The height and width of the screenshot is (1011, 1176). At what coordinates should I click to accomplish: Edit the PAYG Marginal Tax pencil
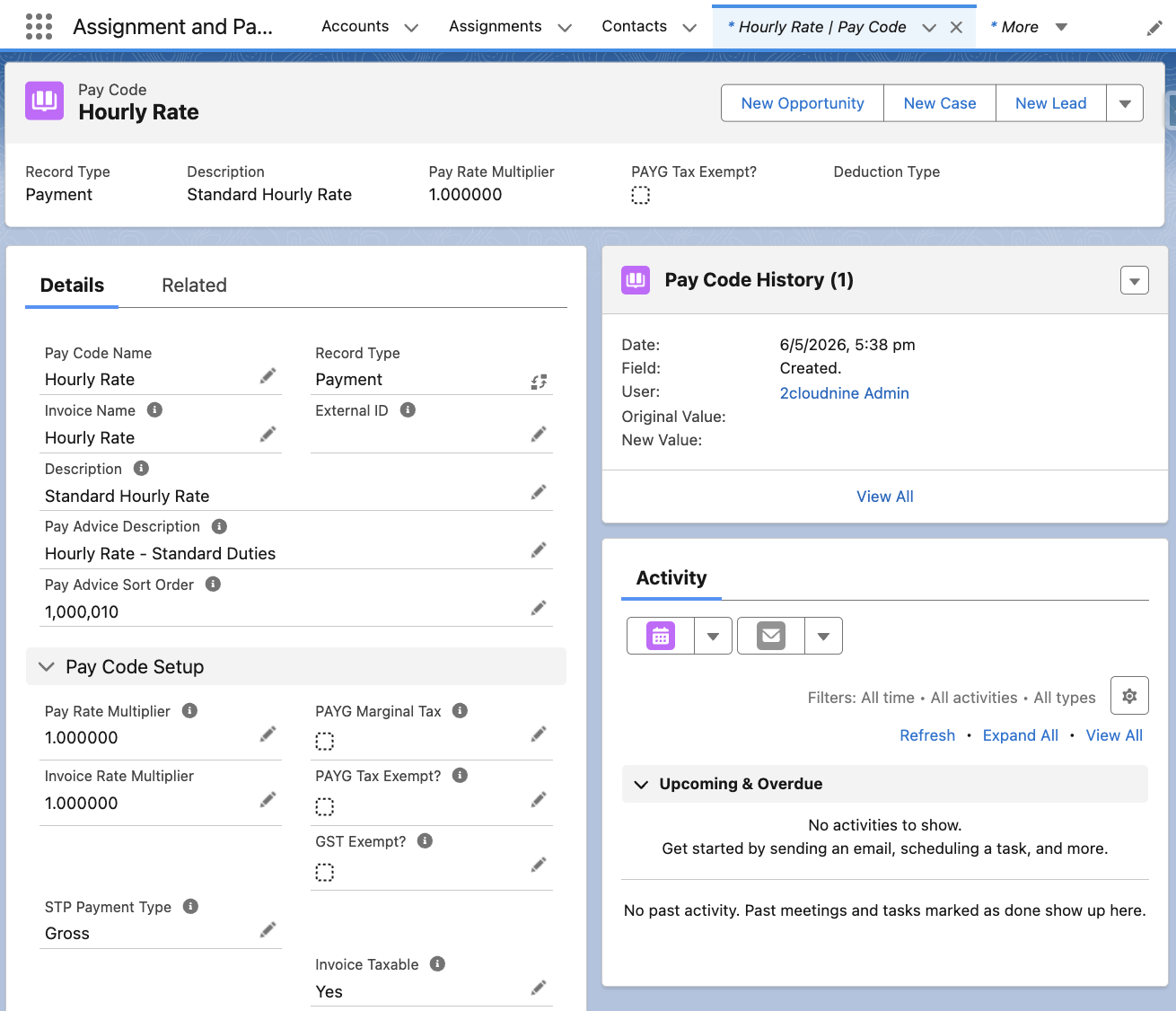[x=539, y=734]
